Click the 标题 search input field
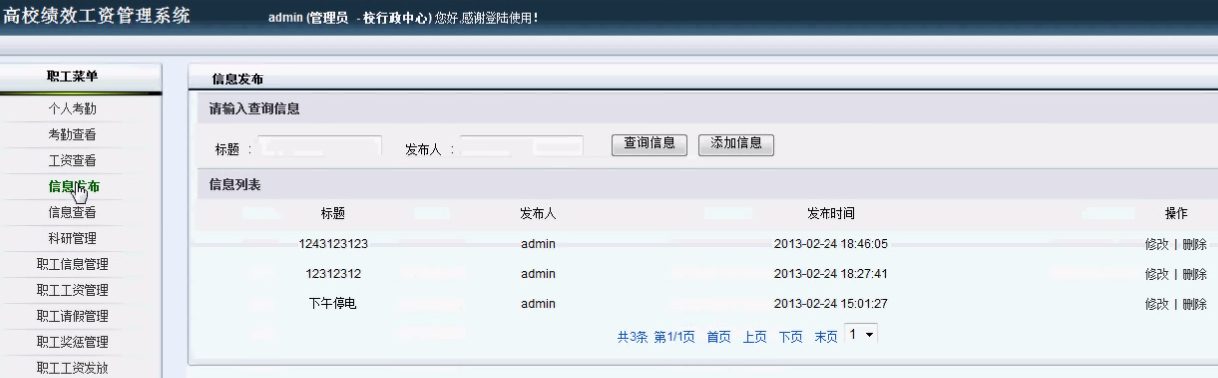 click(x=319, y=146)
